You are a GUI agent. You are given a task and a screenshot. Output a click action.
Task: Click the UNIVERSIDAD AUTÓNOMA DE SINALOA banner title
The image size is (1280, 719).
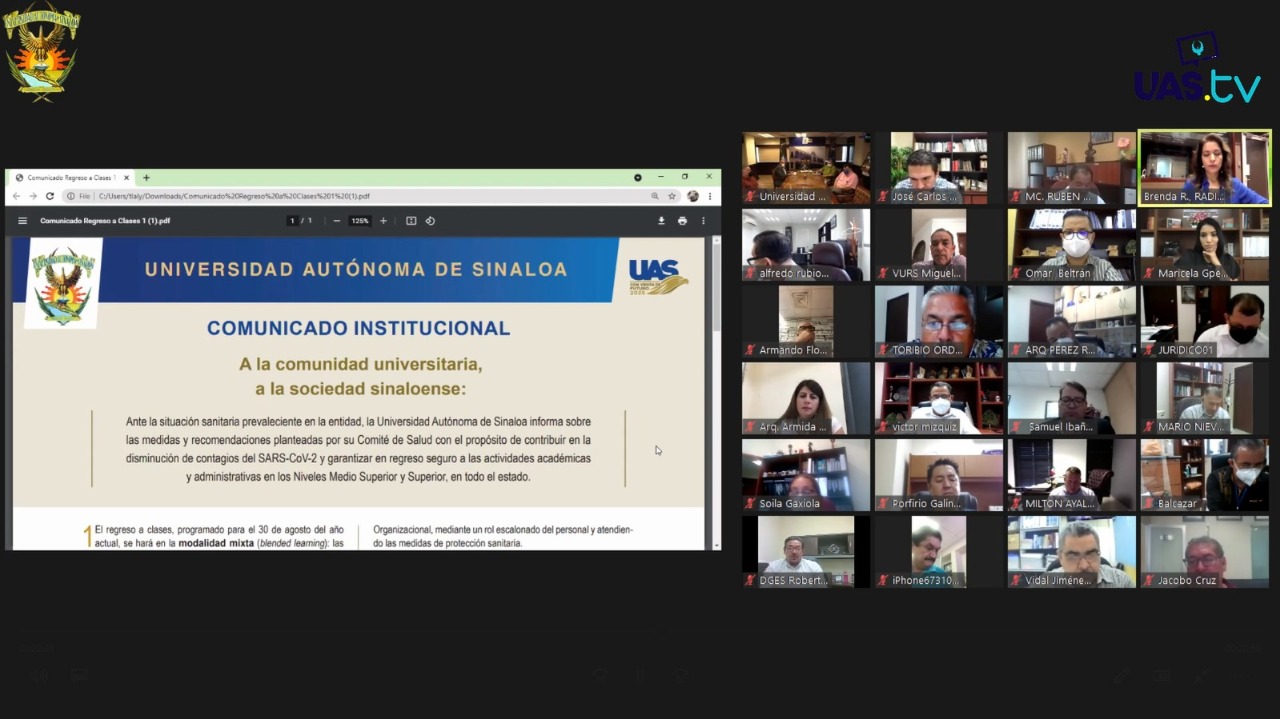coord(356,269)
